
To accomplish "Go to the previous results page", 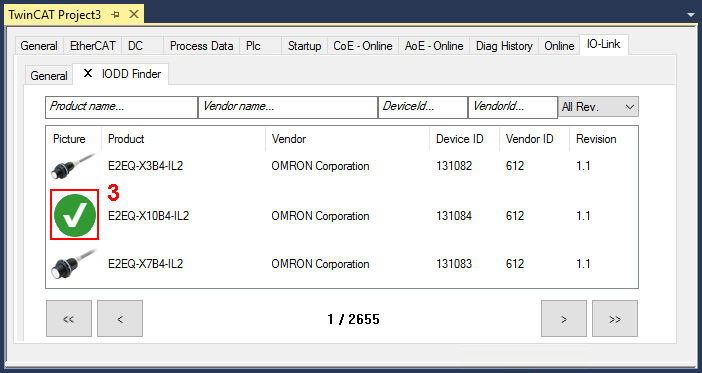I will 120,318.
